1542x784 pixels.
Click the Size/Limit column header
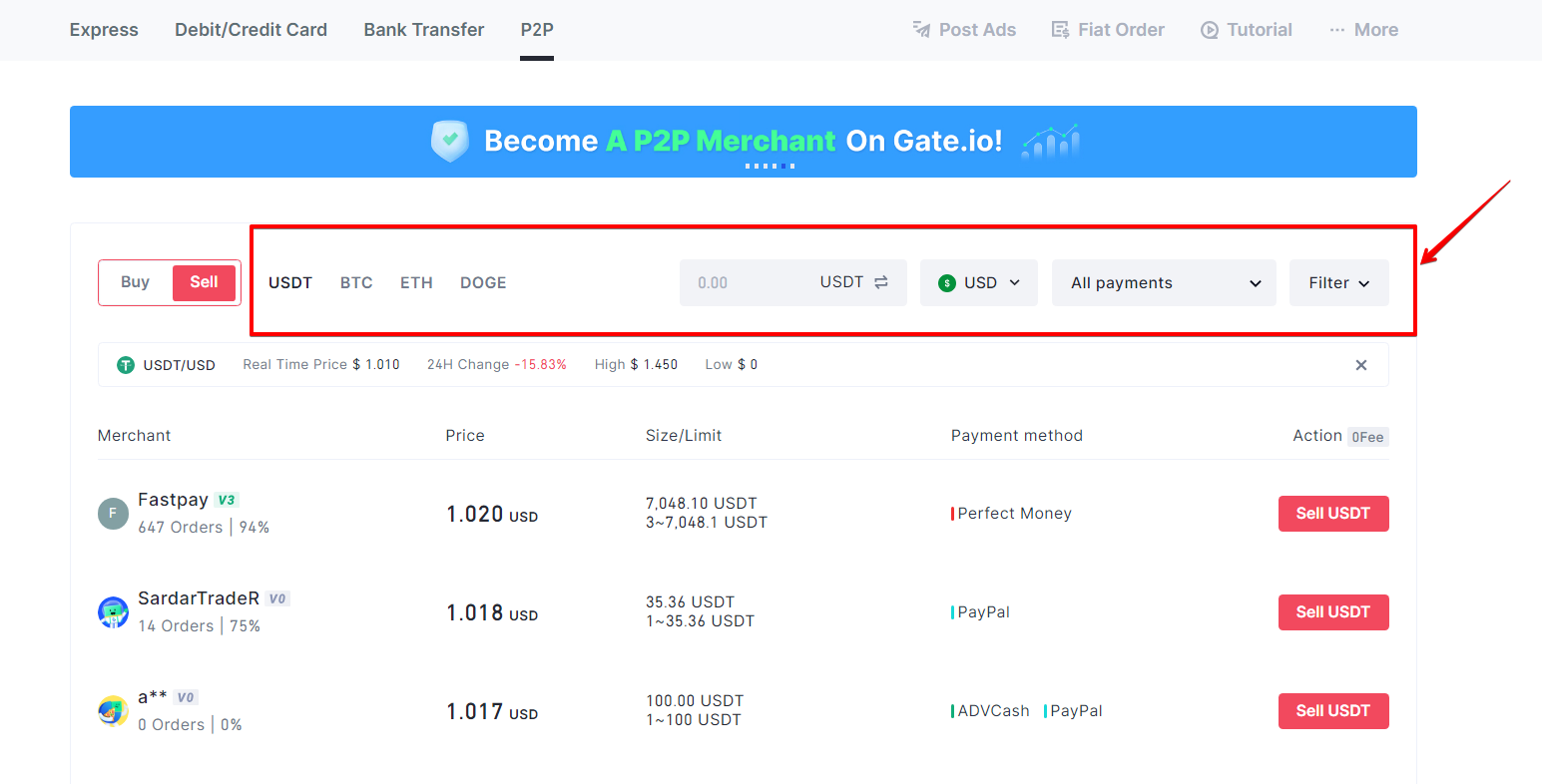(x=684, y=436)
